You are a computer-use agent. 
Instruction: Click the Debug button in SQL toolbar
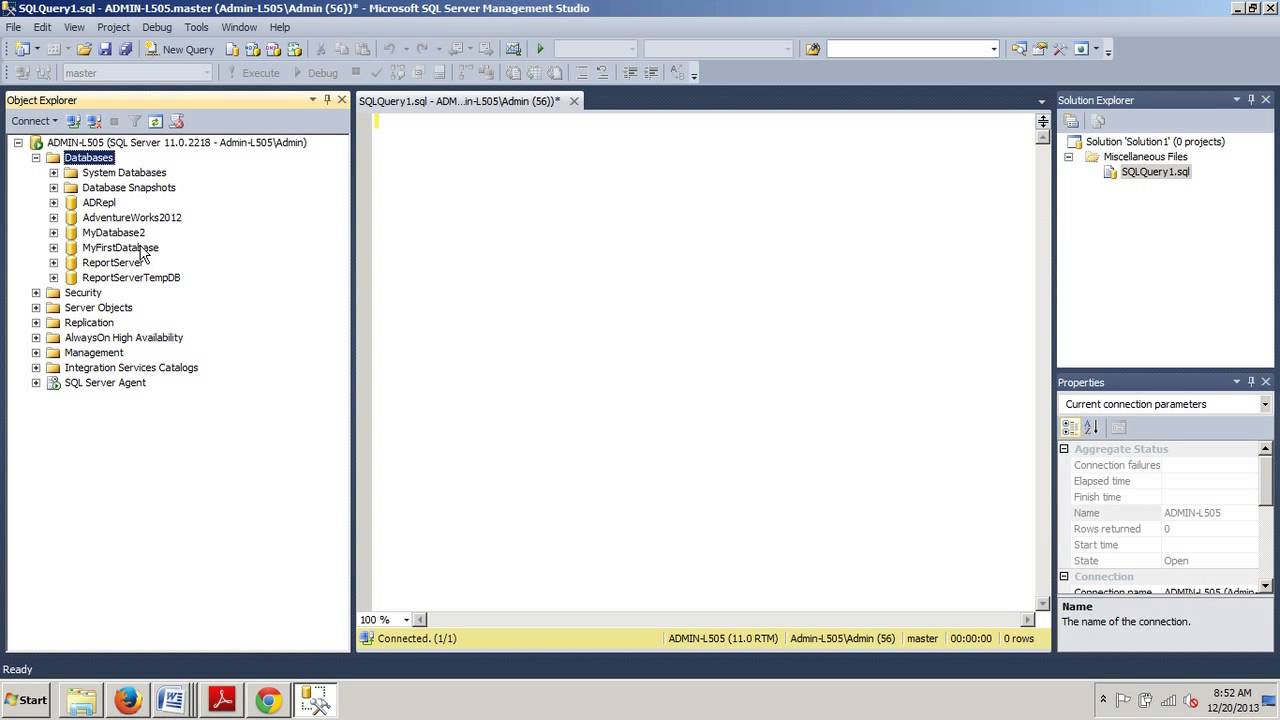[x=317, y=73]
